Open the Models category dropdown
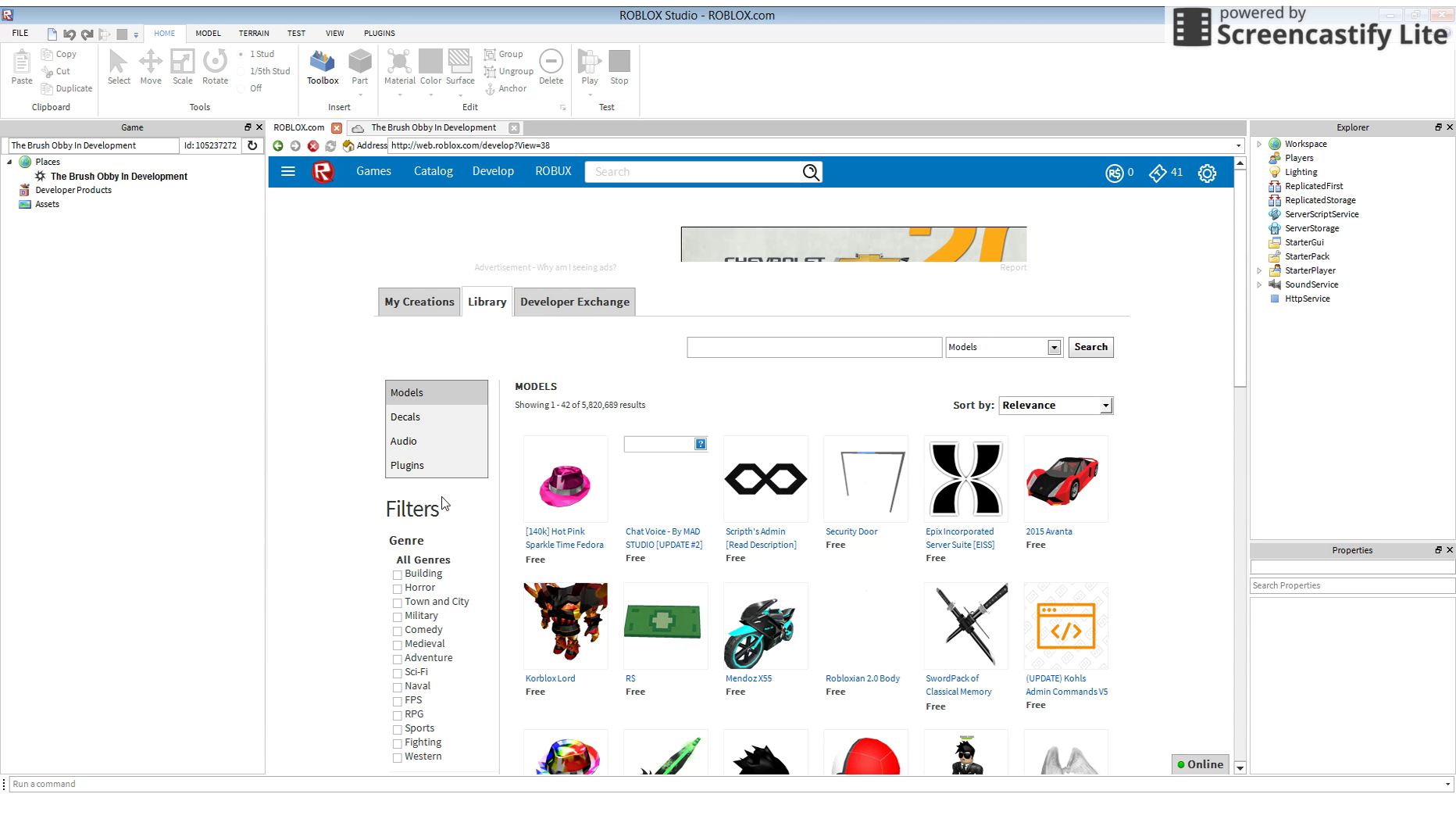The width and height of the screenshot is (1456, 819). [x=1003, y=347]
